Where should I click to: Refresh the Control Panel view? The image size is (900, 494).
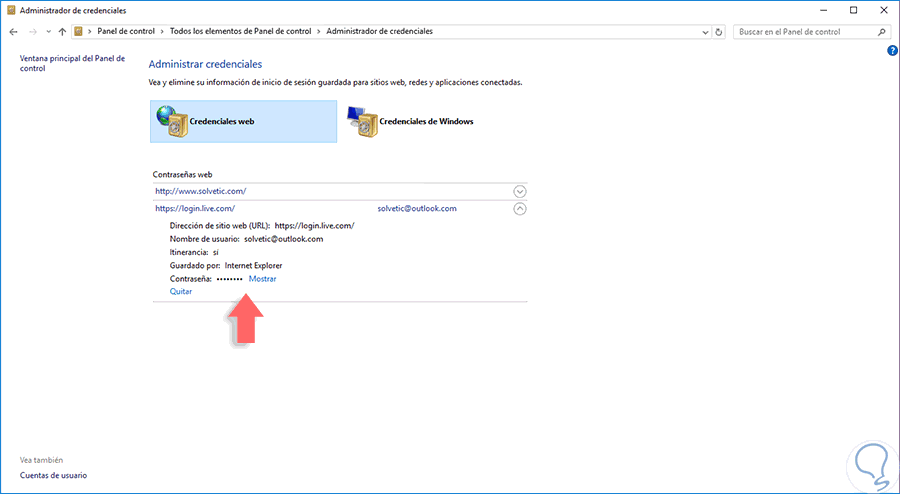coord(719,32)
